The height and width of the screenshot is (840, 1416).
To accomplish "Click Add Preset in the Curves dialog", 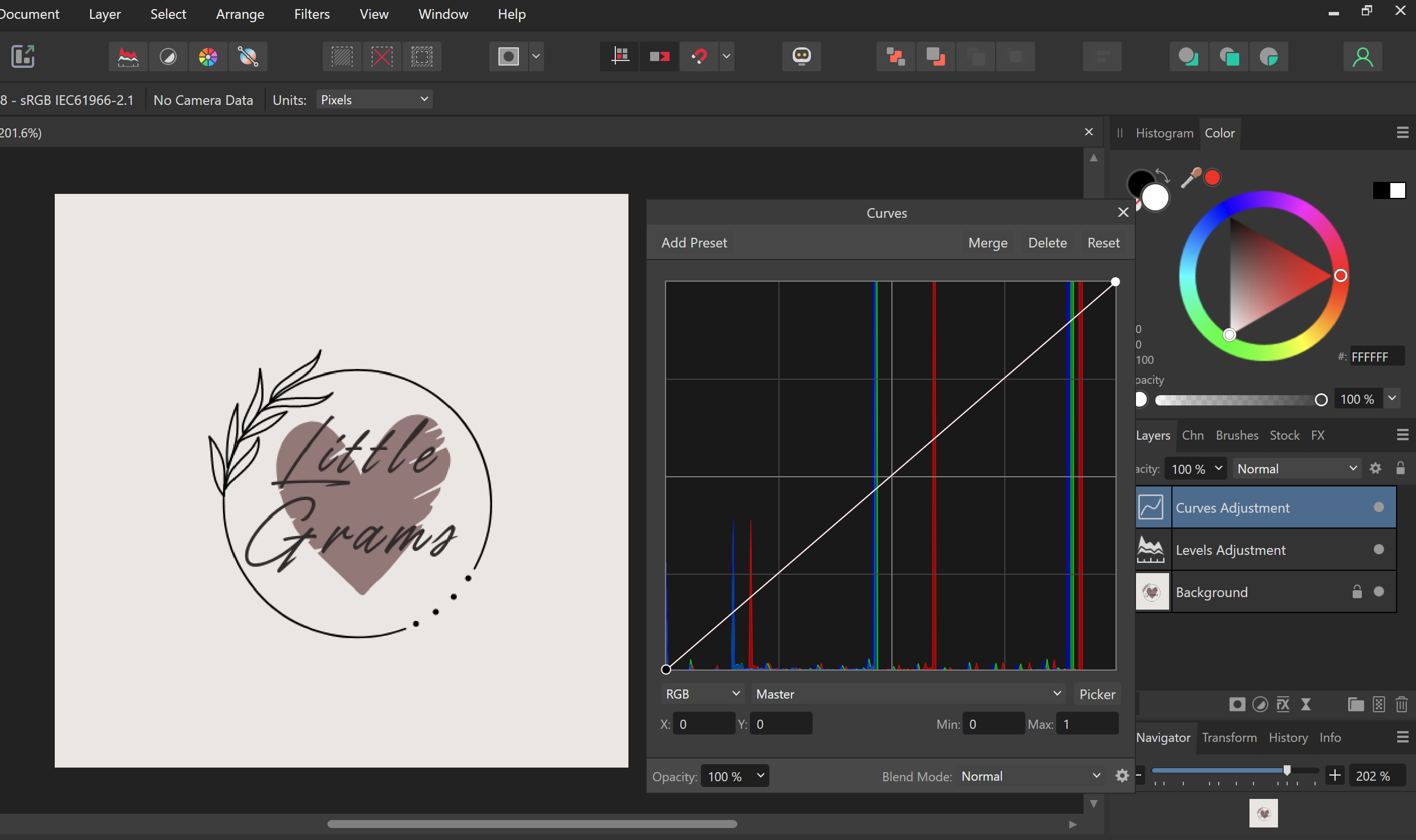I will tap(694, 242).
